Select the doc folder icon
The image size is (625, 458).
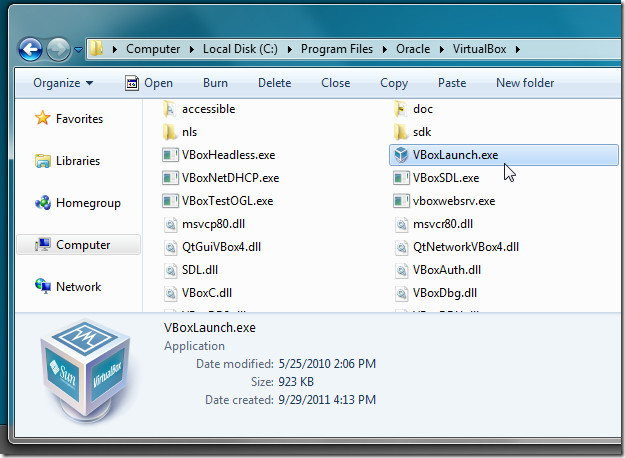tap(400, 109)
